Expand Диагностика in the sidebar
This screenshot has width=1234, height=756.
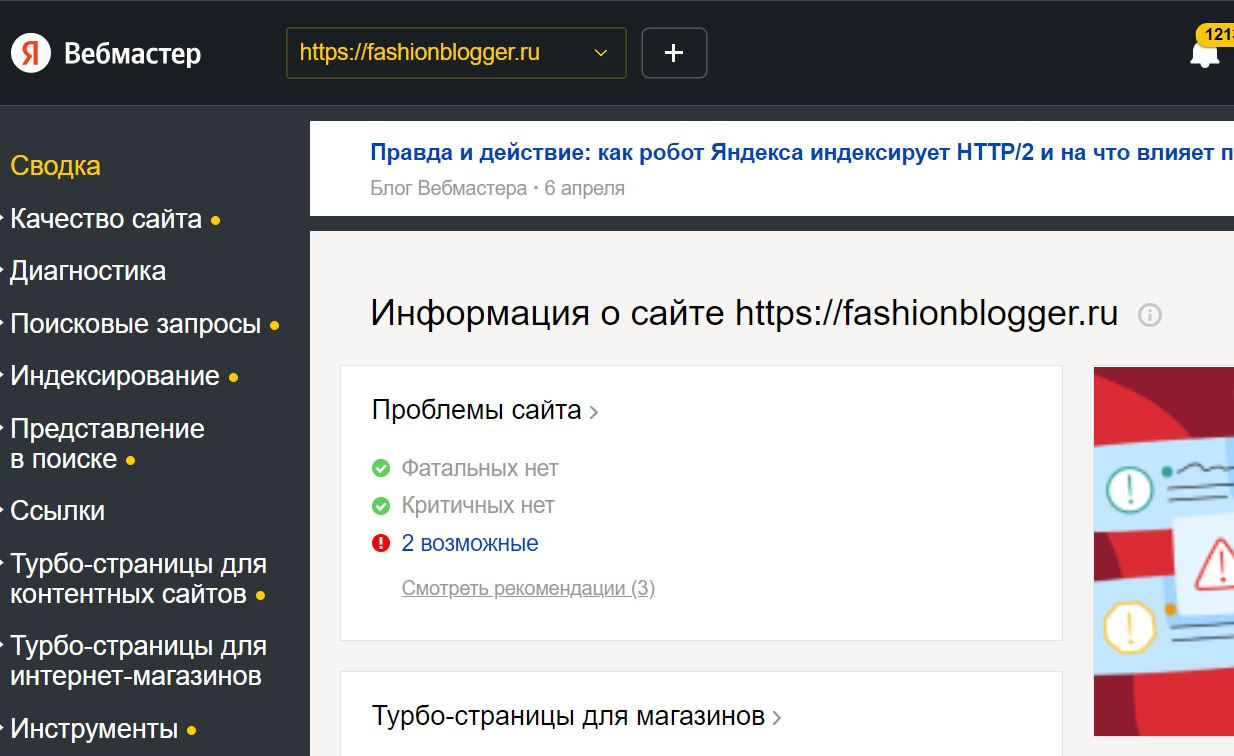click(88, 271)
